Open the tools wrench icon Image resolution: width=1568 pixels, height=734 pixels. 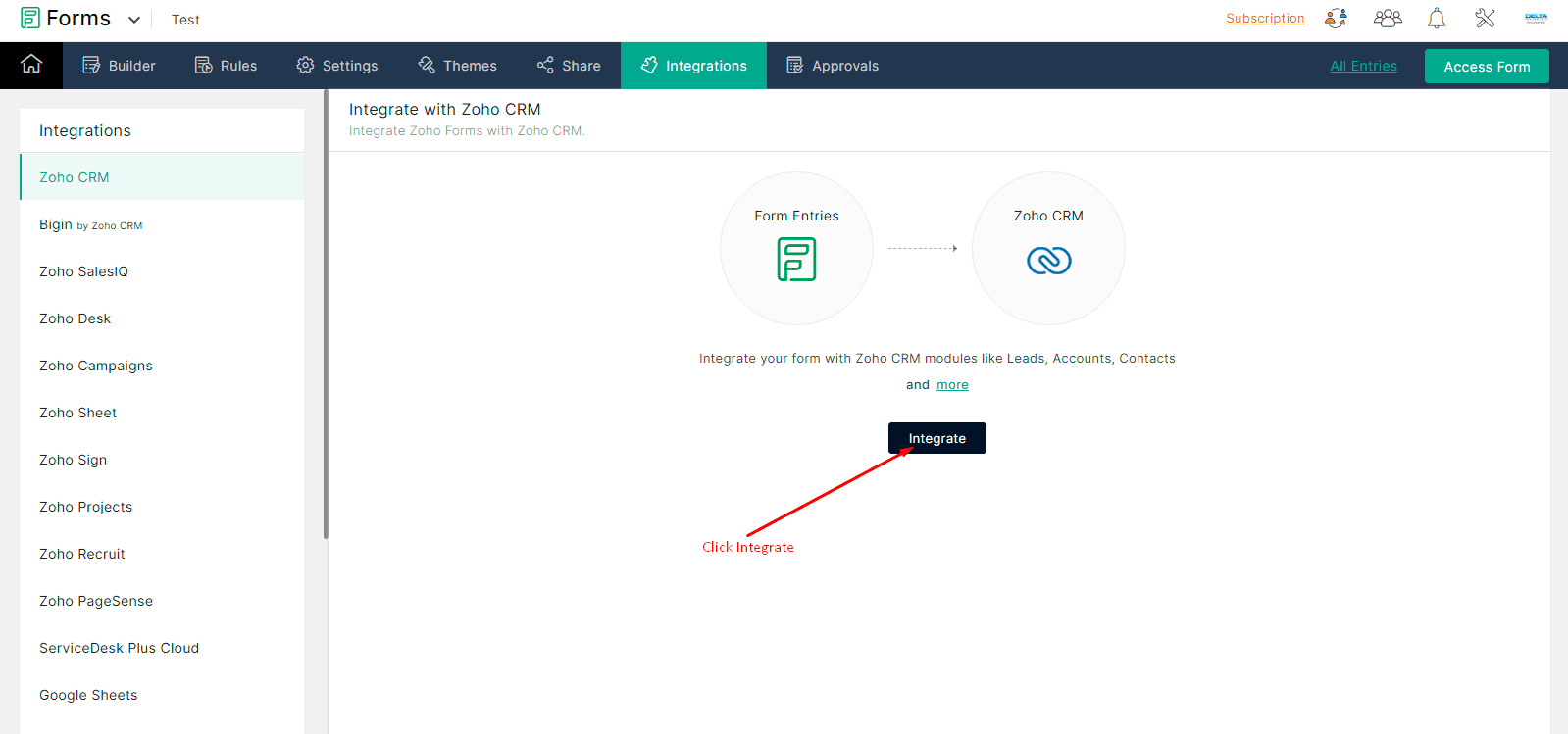1485,19
